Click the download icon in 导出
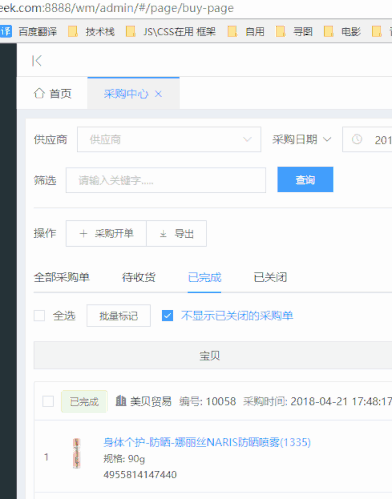The width and height of the screenshot is (392, 499). tap(163, 234)
